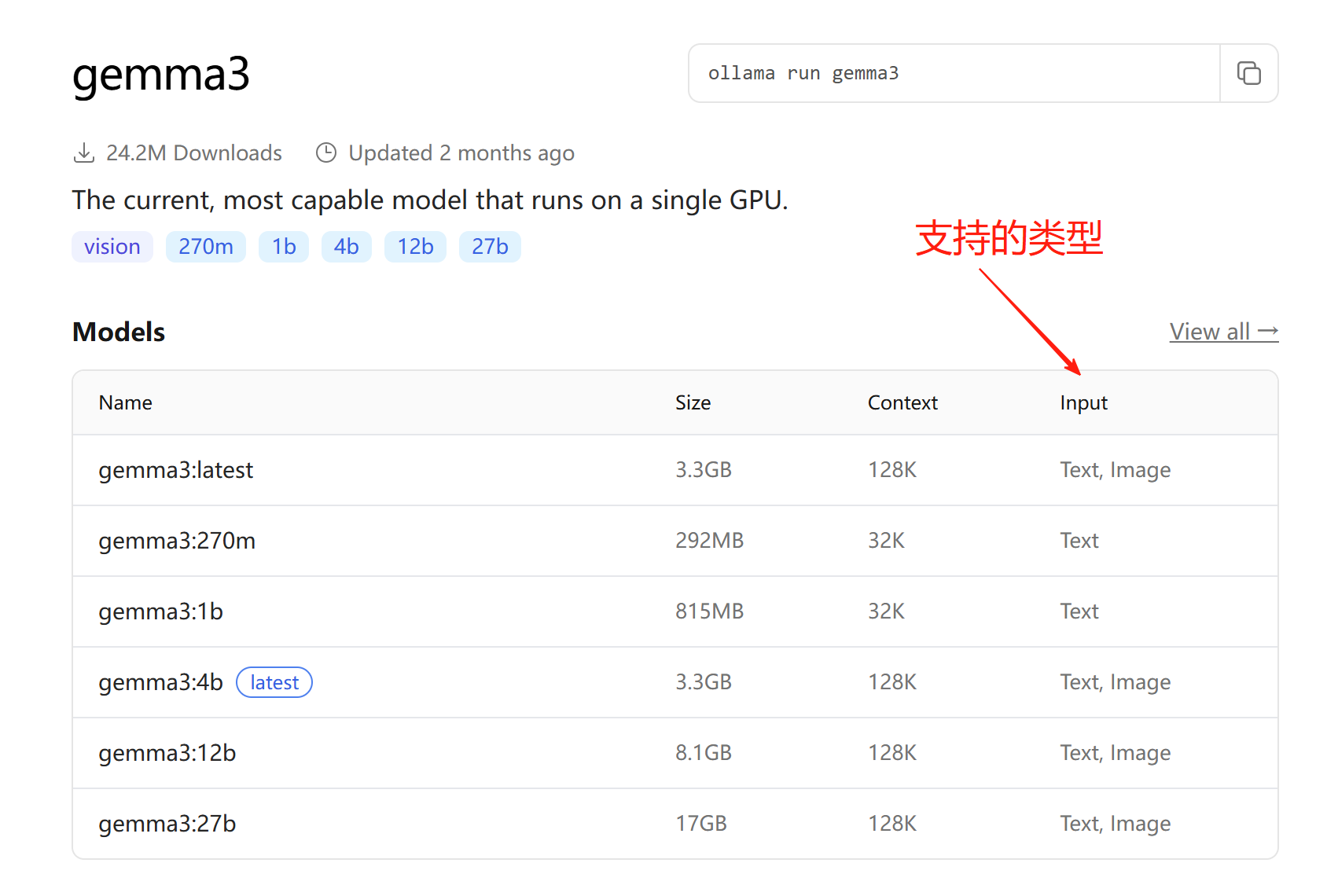
Task: Click the 3.3GB size in gemma3:latest row
Action: [704, 470]
